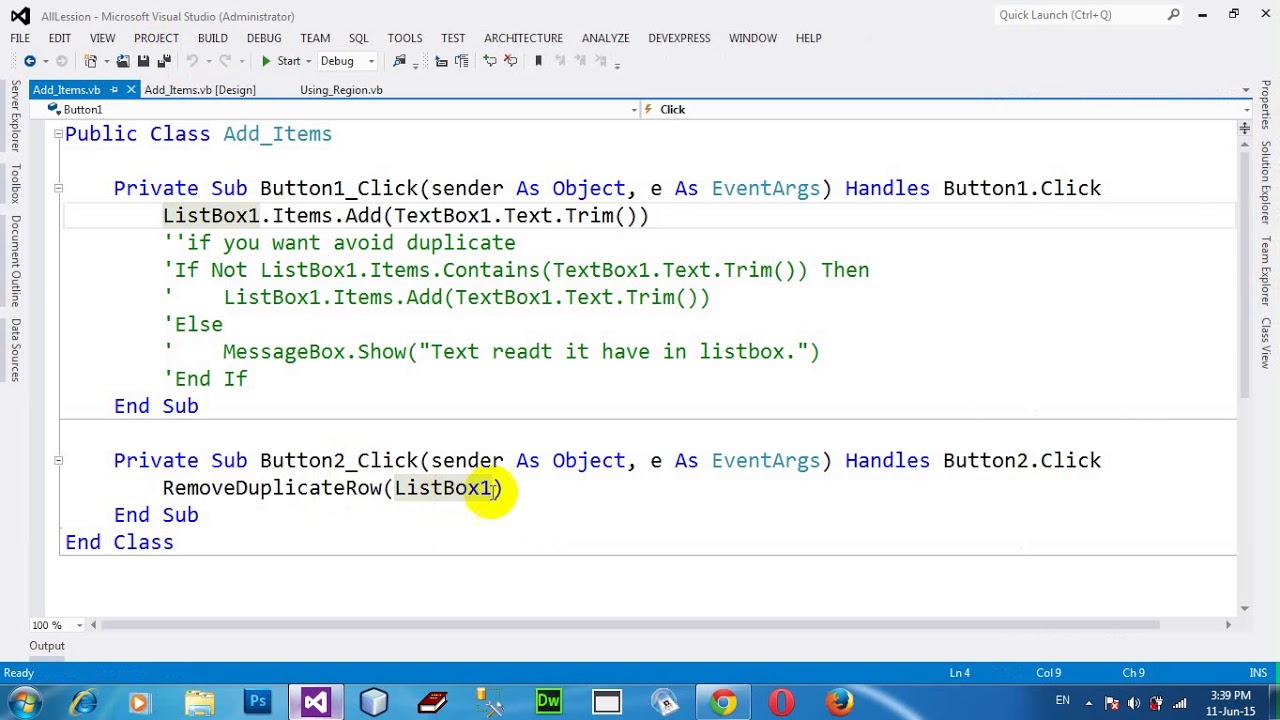Image resolution: width=1280 pixels, height=720 pixels.
Task: Switch to the Using_Region.vb tab
Action: (x=341, y=90)
